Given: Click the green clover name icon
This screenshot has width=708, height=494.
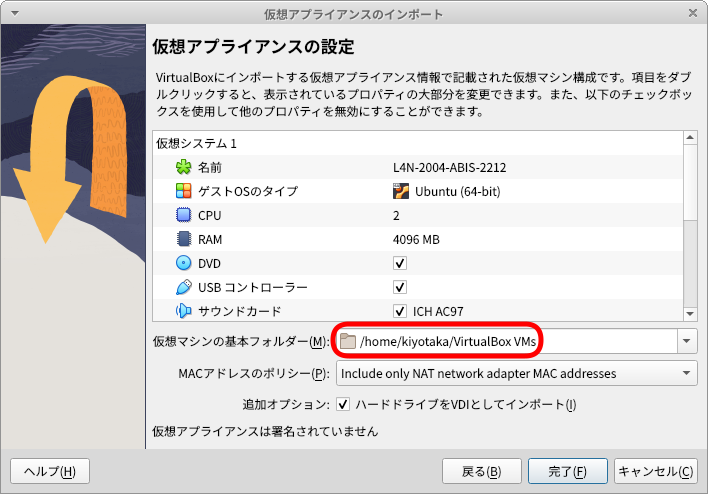Looking at the screenshot, I should click(x=183, y=167).
